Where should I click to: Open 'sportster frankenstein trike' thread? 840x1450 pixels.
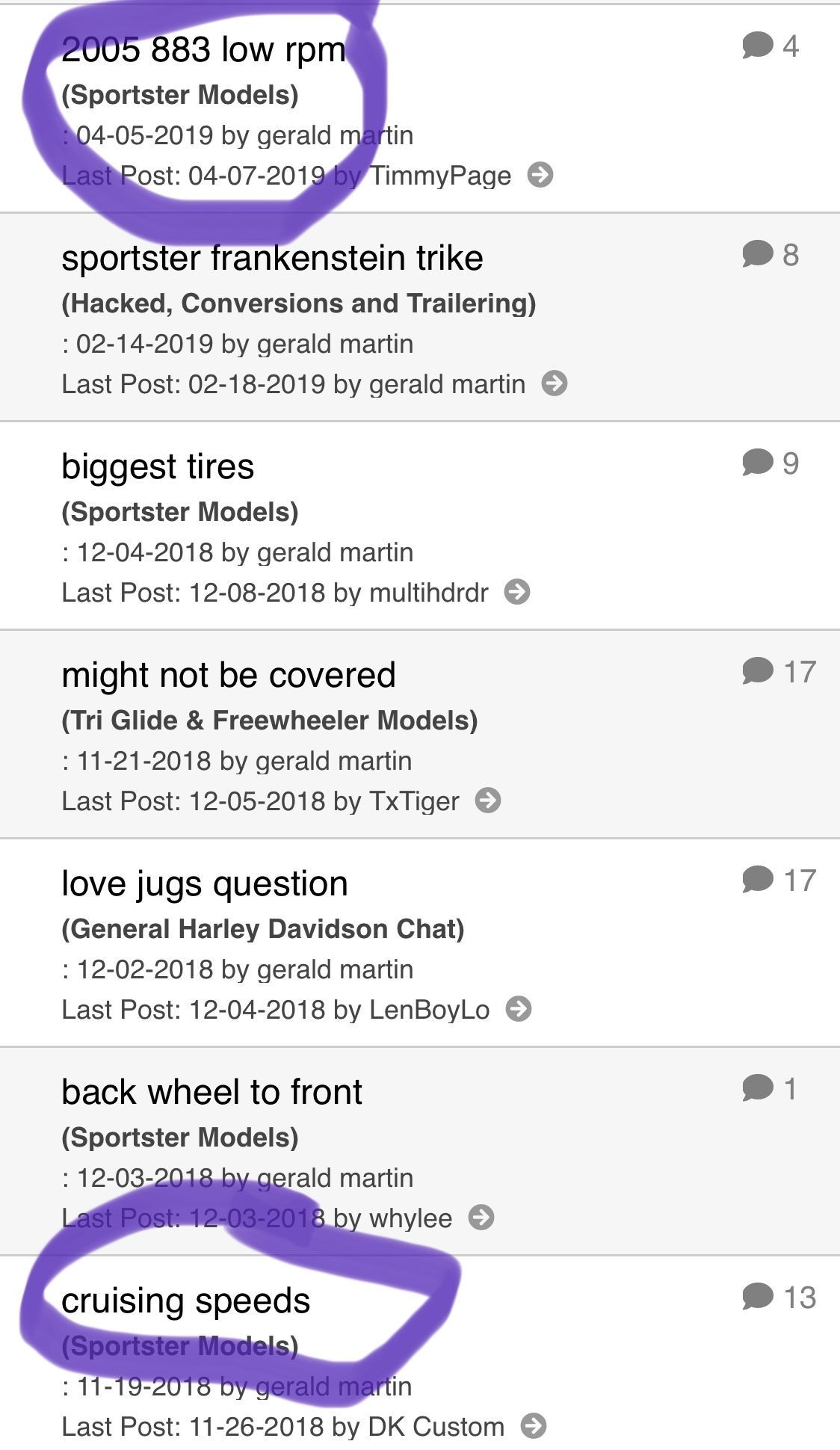click(x=272, y=258)
